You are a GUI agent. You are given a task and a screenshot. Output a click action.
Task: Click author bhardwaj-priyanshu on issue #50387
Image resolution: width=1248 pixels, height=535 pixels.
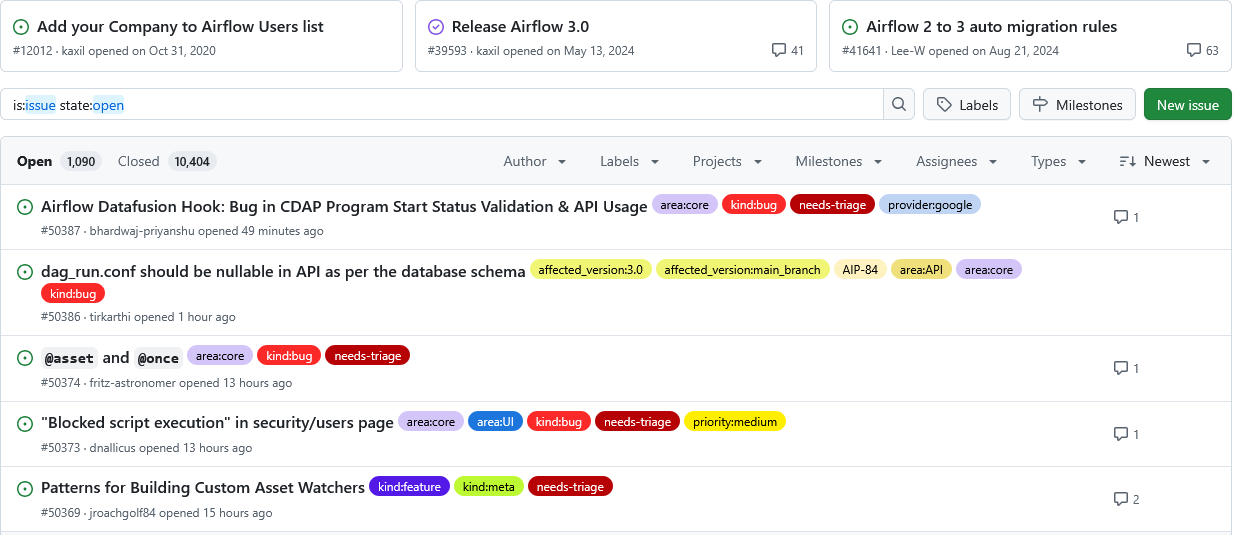pyautogui.click(x=142, y=231)
